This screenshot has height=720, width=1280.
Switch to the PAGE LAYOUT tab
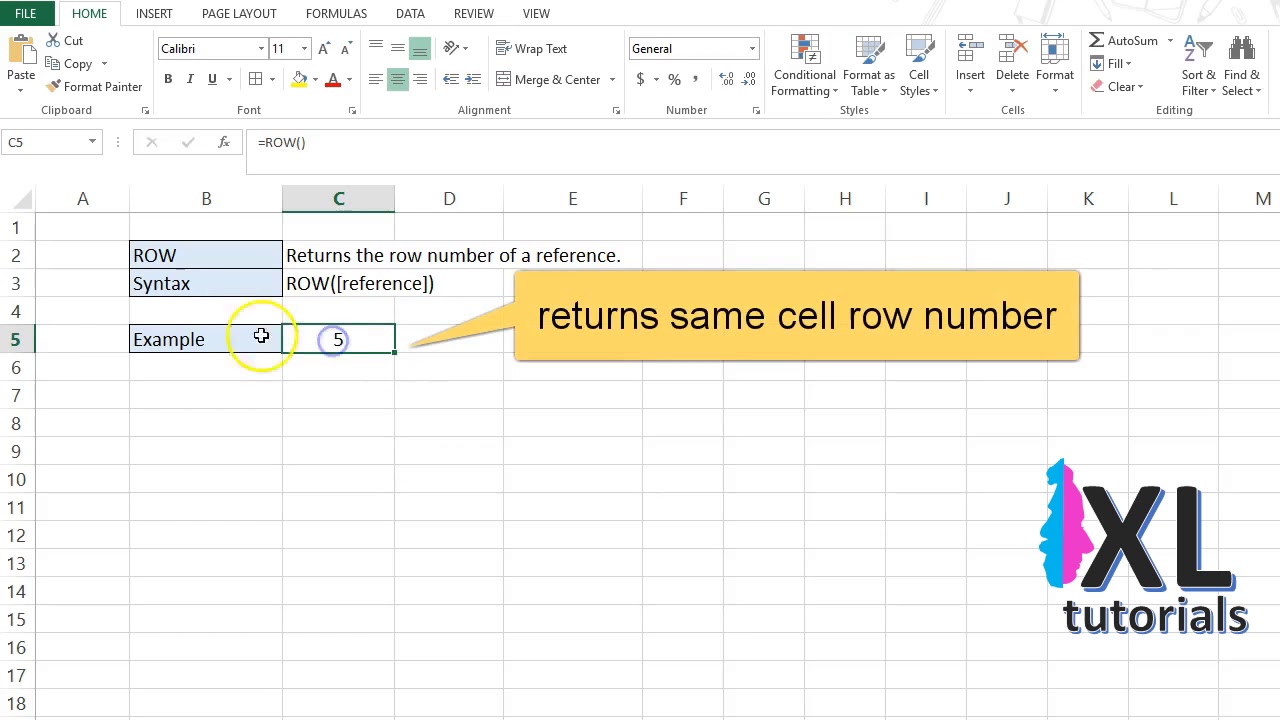coord(239,14)
